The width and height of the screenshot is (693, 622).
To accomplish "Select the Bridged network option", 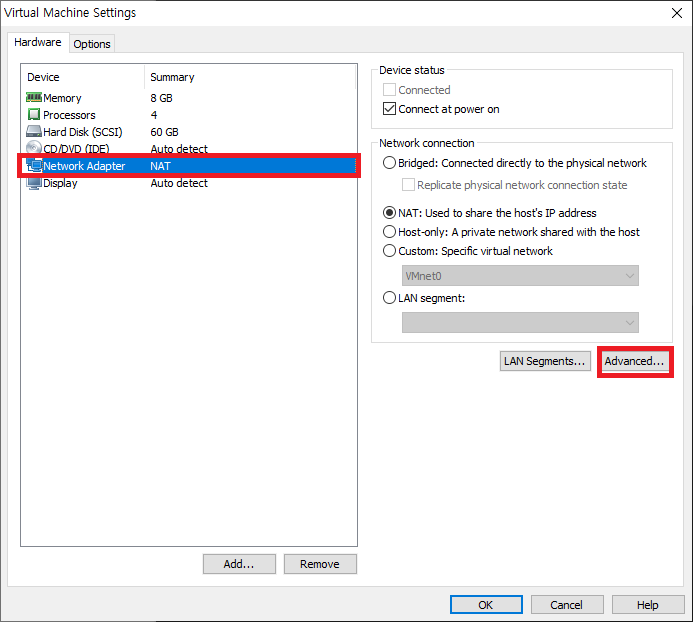I will click(389, 163).
